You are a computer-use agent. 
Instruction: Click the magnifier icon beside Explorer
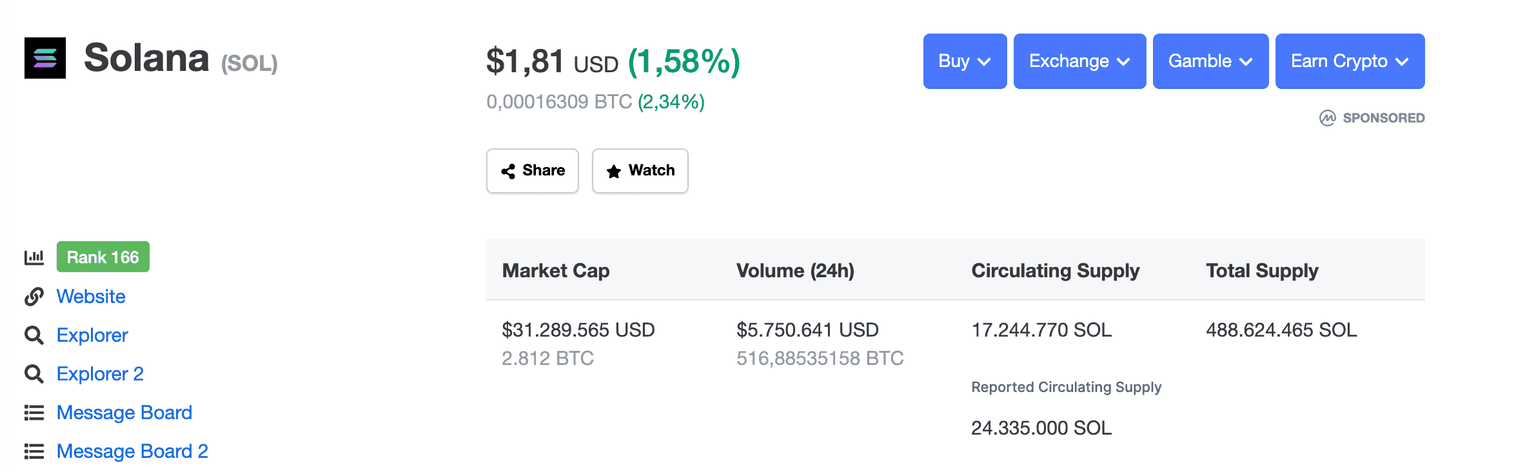tap(34, 335)
